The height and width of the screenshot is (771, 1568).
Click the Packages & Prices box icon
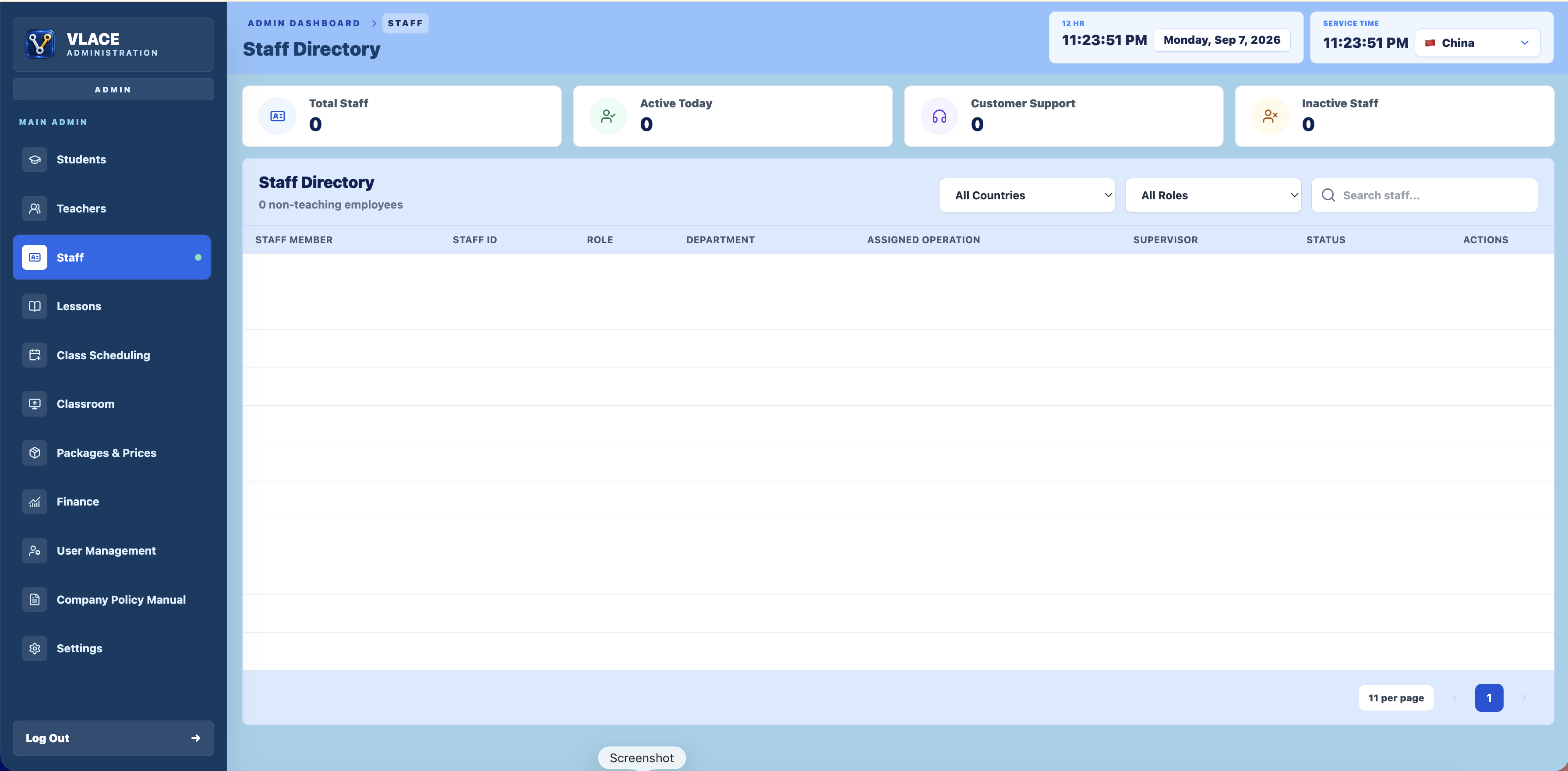pyautogui.click(x=35, y=453)
